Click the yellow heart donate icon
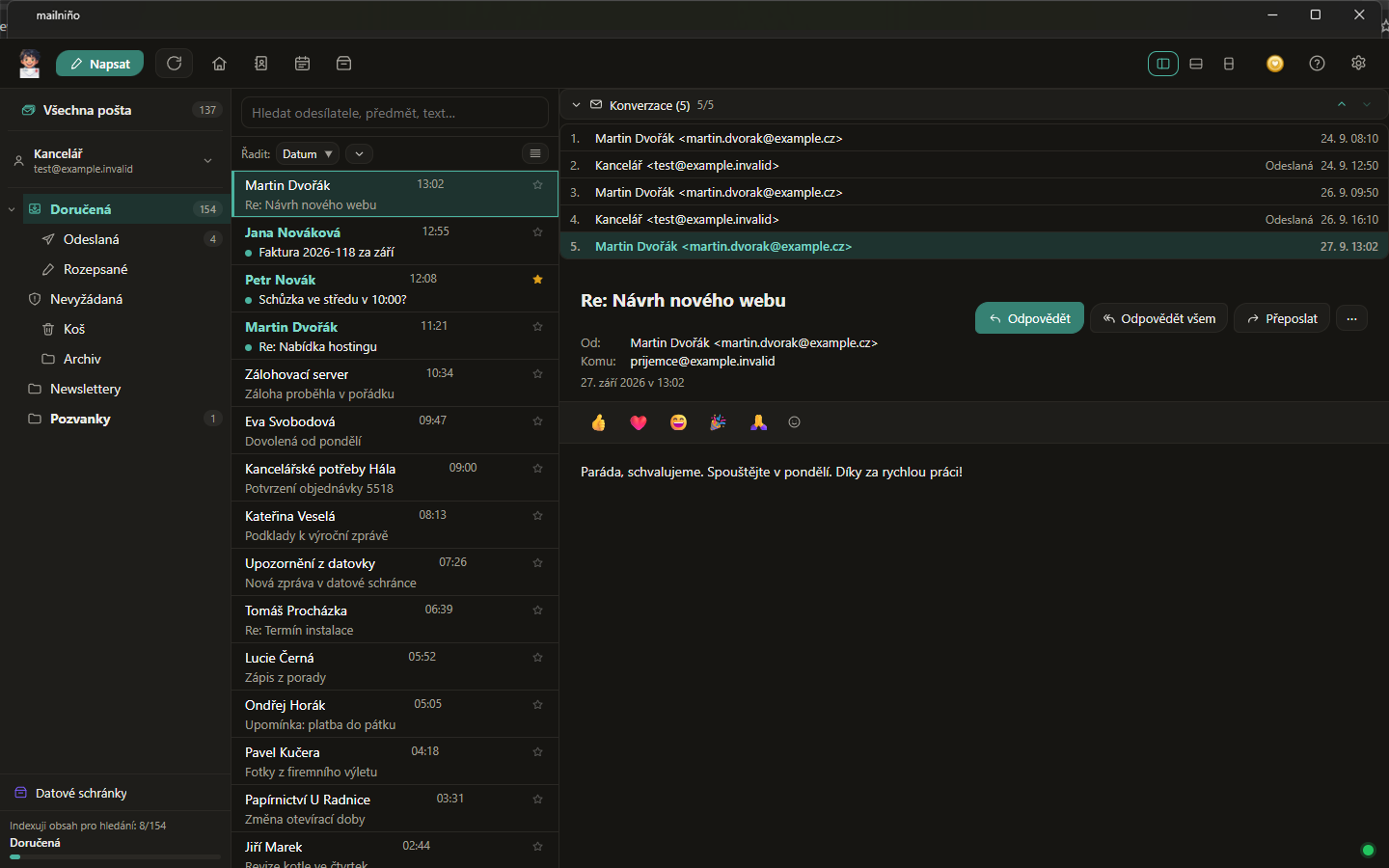 1275,64
